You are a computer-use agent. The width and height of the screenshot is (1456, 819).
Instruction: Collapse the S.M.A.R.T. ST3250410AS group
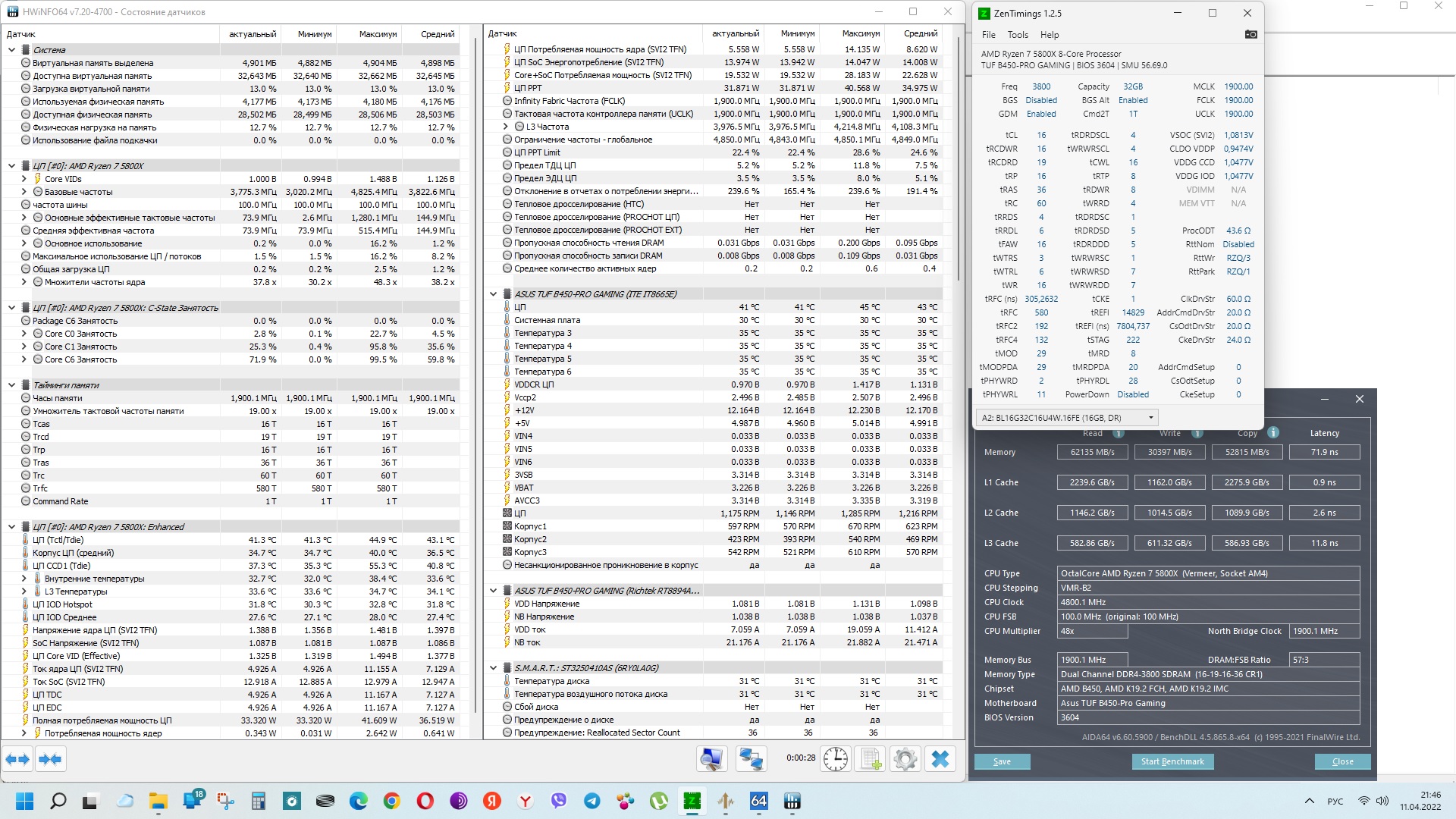(493, 668)
